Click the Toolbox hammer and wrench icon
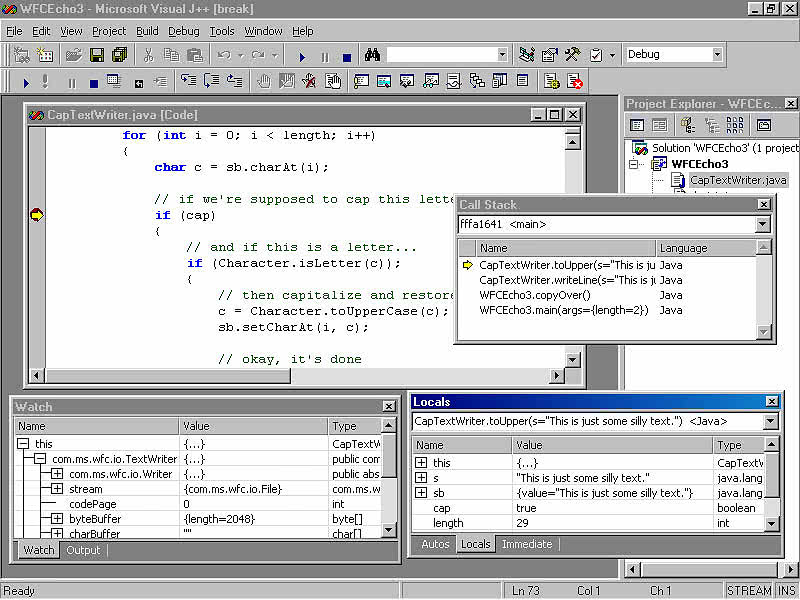The width and height of the screenshot is (800, 600). (572, 55)
